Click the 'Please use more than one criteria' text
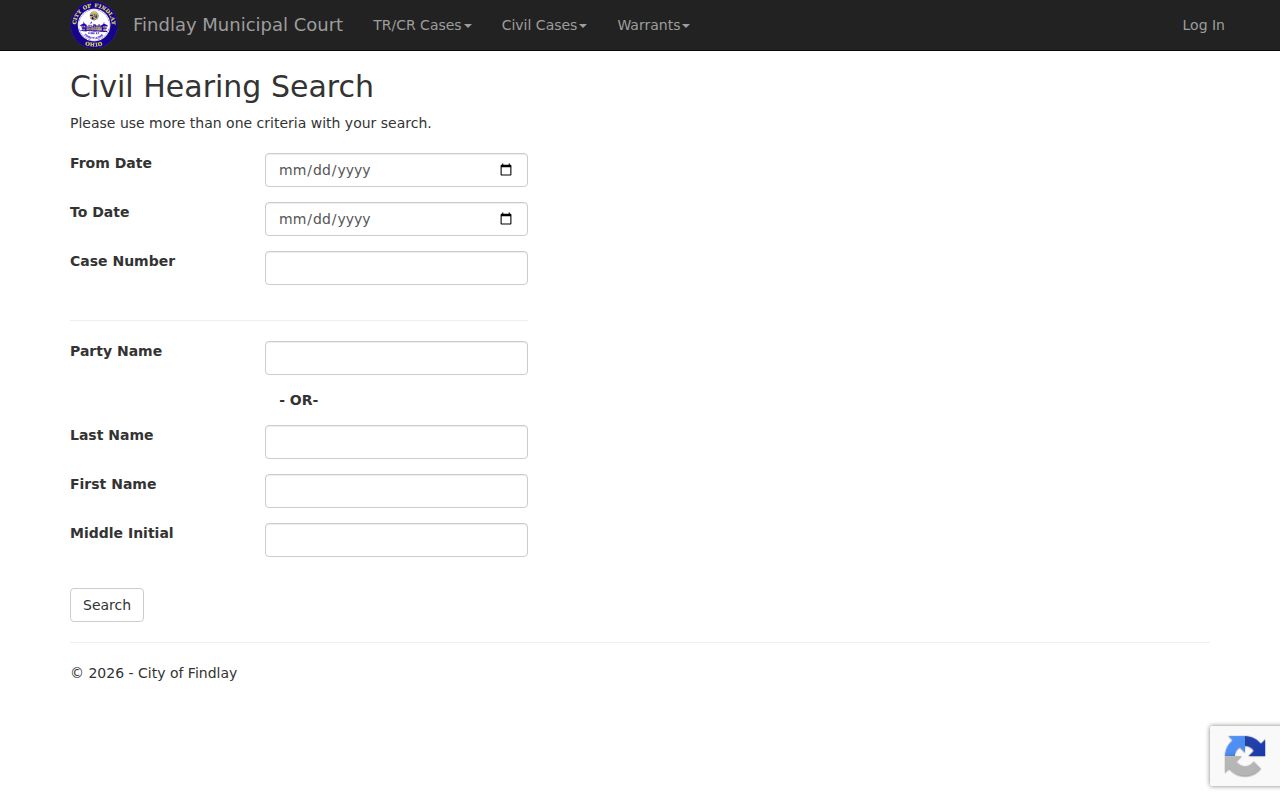This screenshot has height=800, width=1280. [250, 123]
